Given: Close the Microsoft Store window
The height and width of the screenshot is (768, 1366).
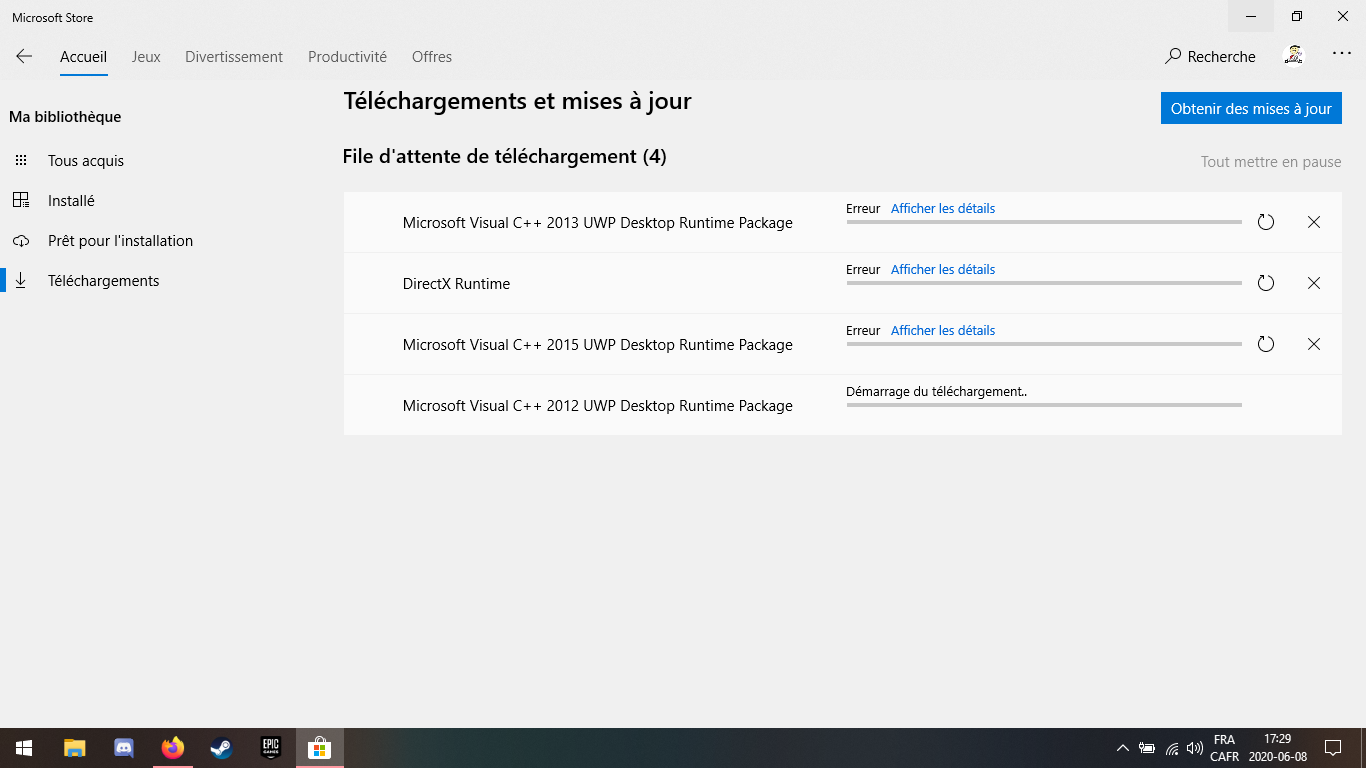Looking at the screenshot, I should click(x=1343, y=16).
